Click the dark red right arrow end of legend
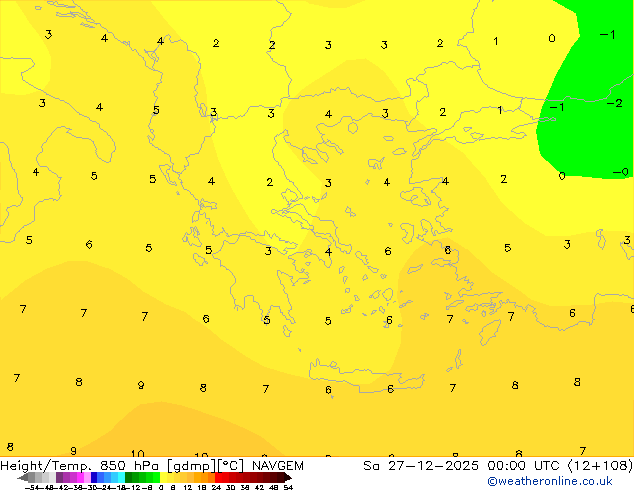This screenshot has width=634, height=490. (287, 478)
